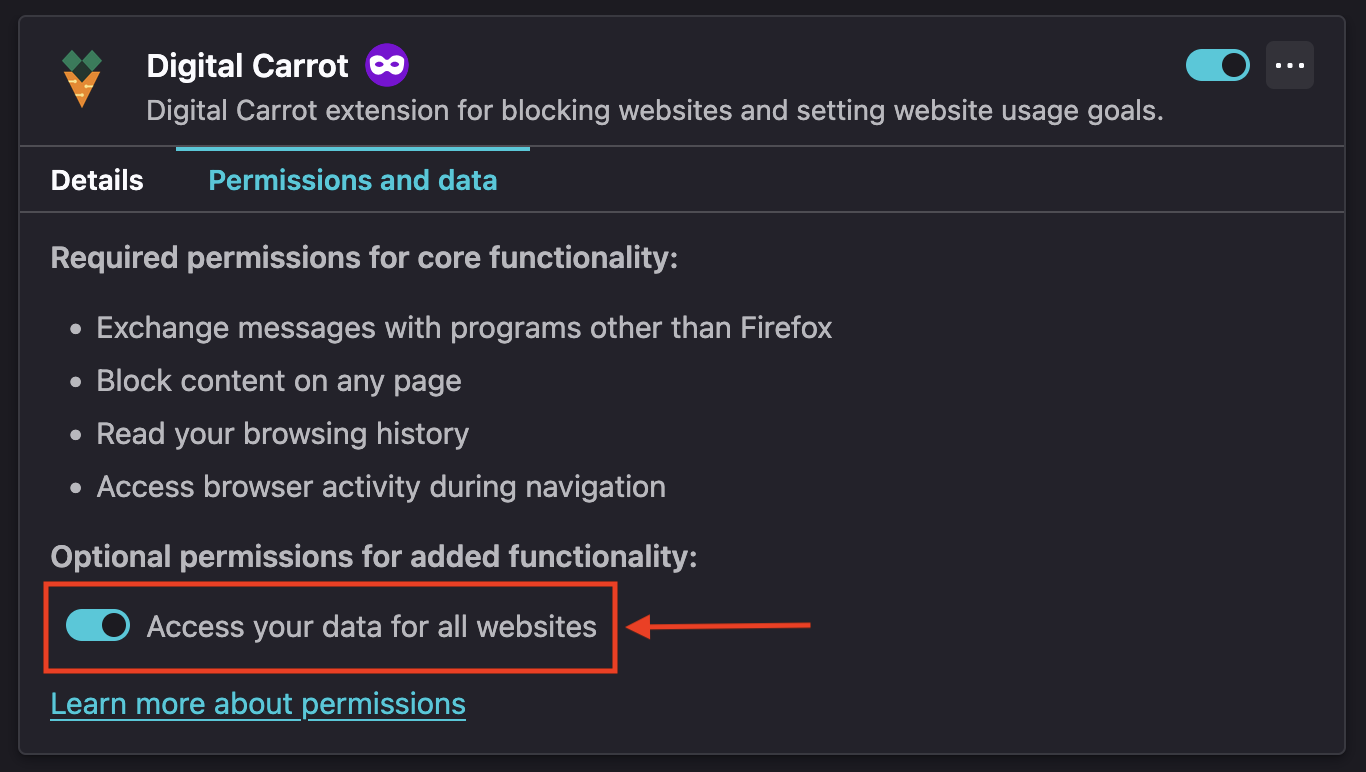This screenshot has height=772, width=1366.
Task: Click the red arrow pointing at the toggle
Action: (718, 627)
